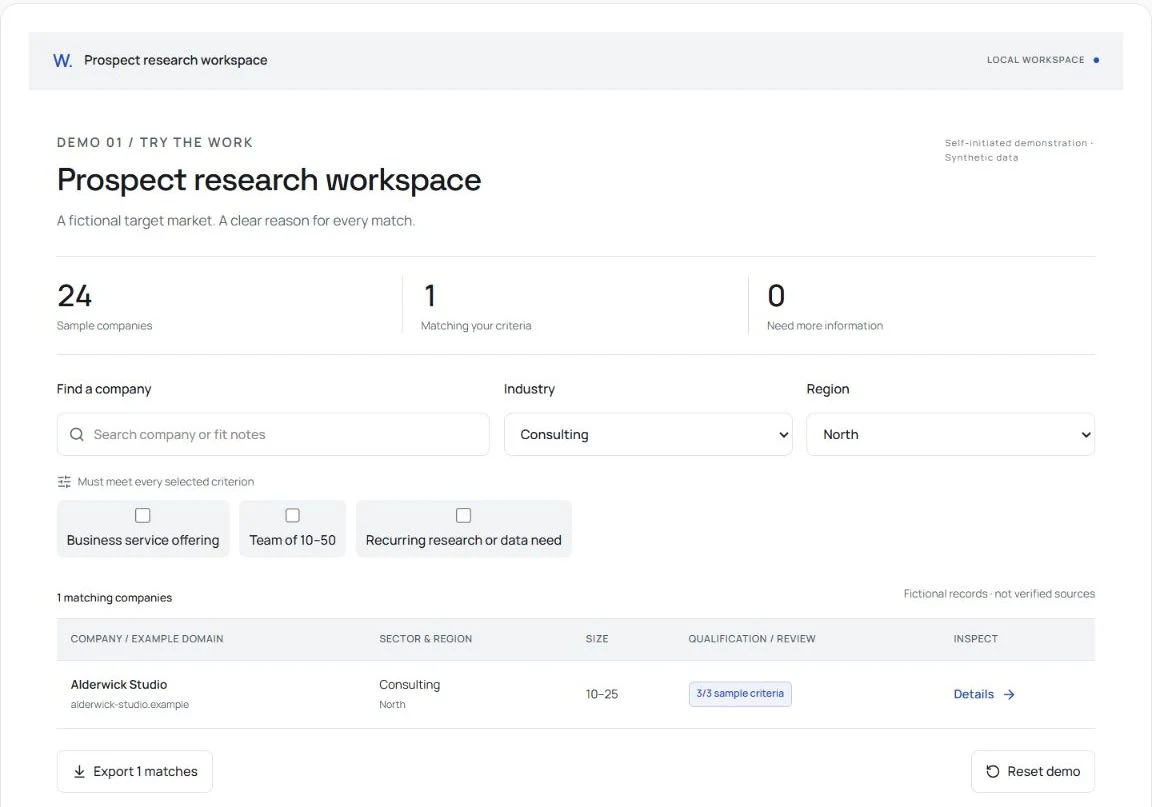This screenshot has width=1152, height=807.
Task: Click the COMPANY / EXAMPLE DOMAIN column header
Action: (x=147, y=639)
